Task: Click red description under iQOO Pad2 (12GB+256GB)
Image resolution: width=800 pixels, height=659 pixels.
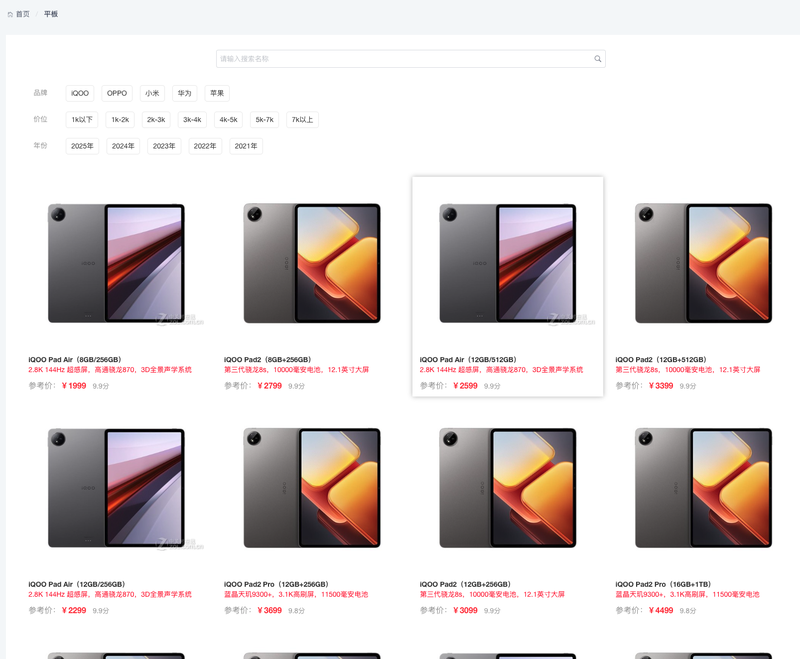Action: pos(492,594)
